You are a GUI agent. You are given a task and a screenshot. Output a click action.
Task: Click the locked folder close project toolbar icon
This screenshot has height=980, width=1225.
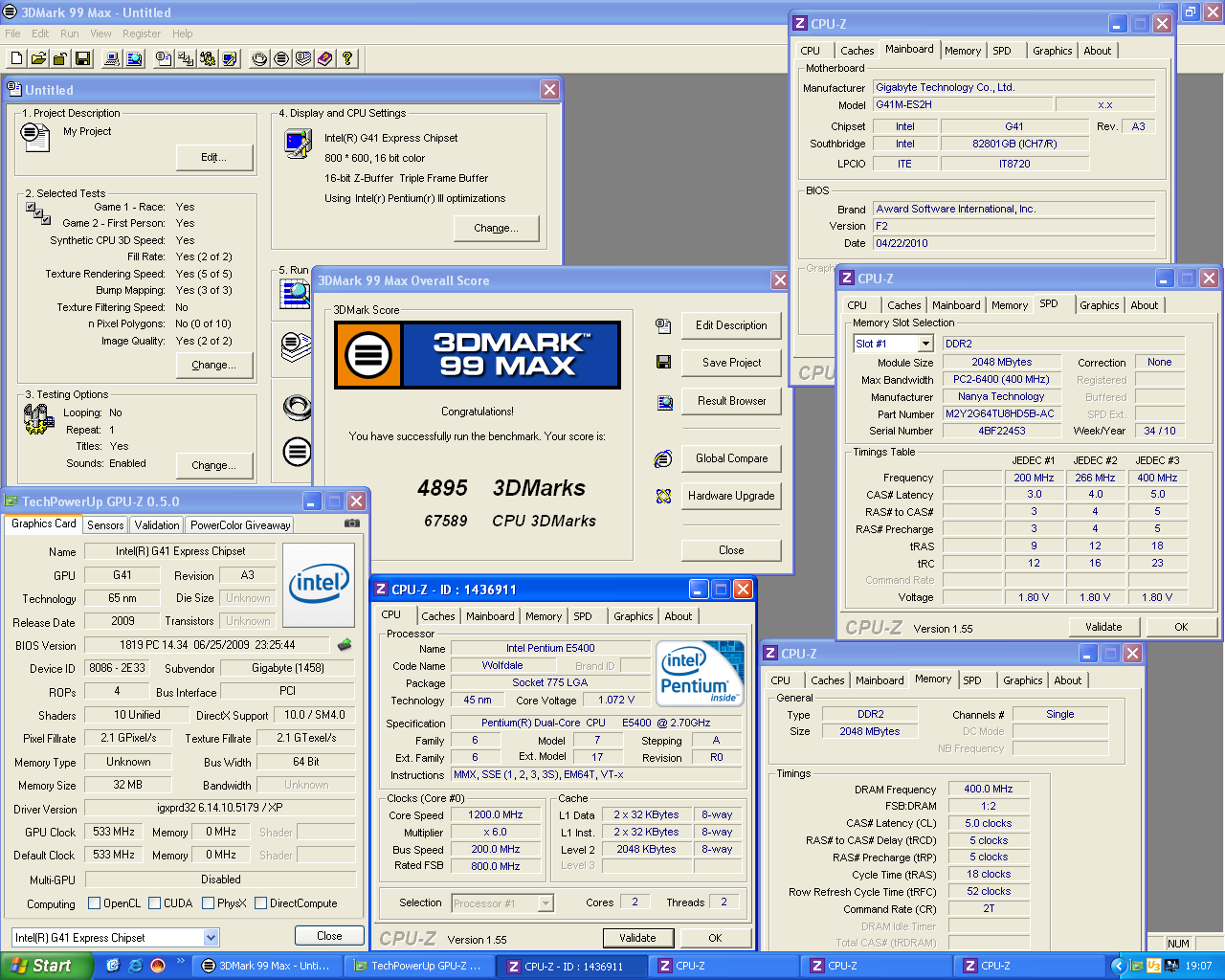tap(60, 58)
